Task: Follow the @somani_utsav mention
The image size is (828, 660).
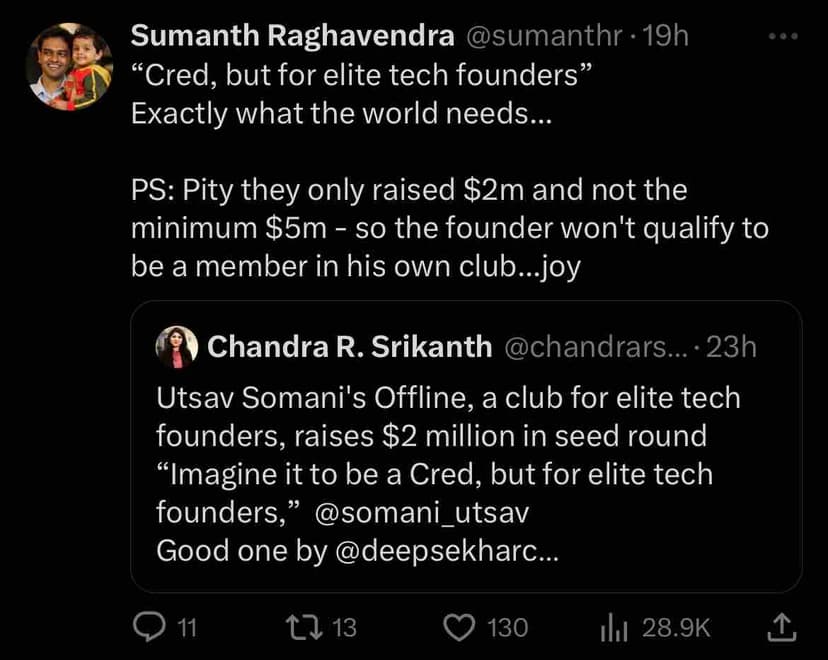Action: (420, 512)
